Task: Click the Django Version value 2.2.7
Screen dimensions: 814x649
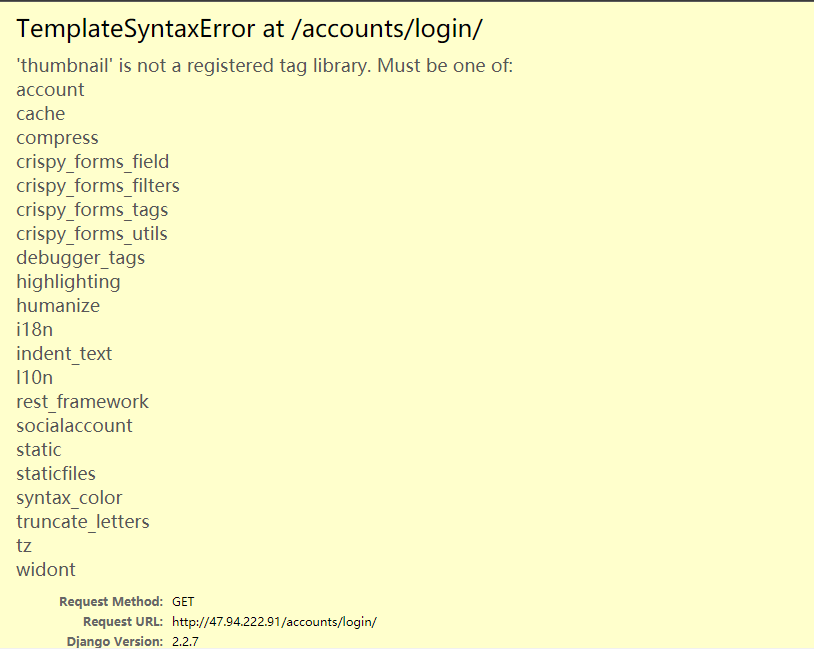Action: pyautogui.click(x=185, y=642)
